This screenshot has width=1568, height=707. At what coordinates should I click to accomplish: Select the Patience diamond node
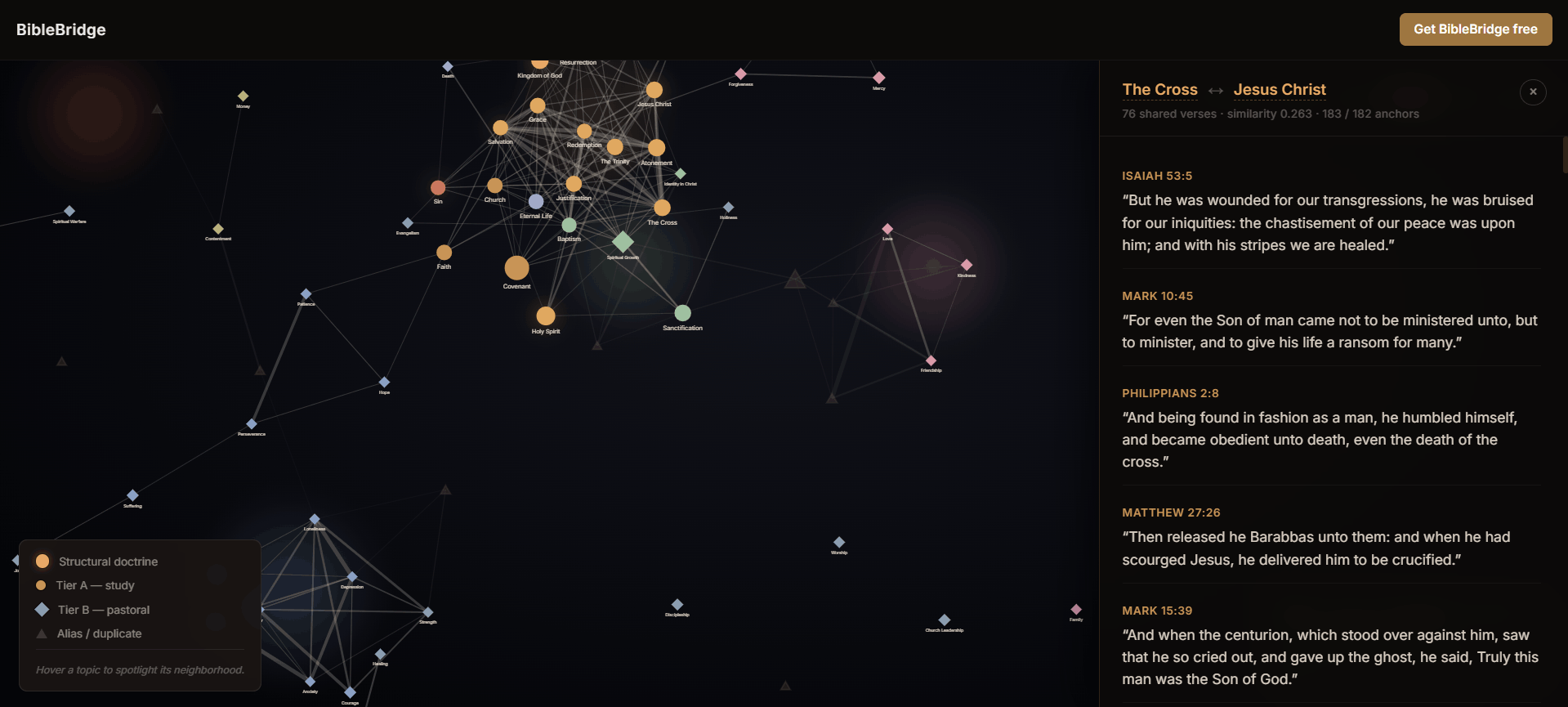306,294
